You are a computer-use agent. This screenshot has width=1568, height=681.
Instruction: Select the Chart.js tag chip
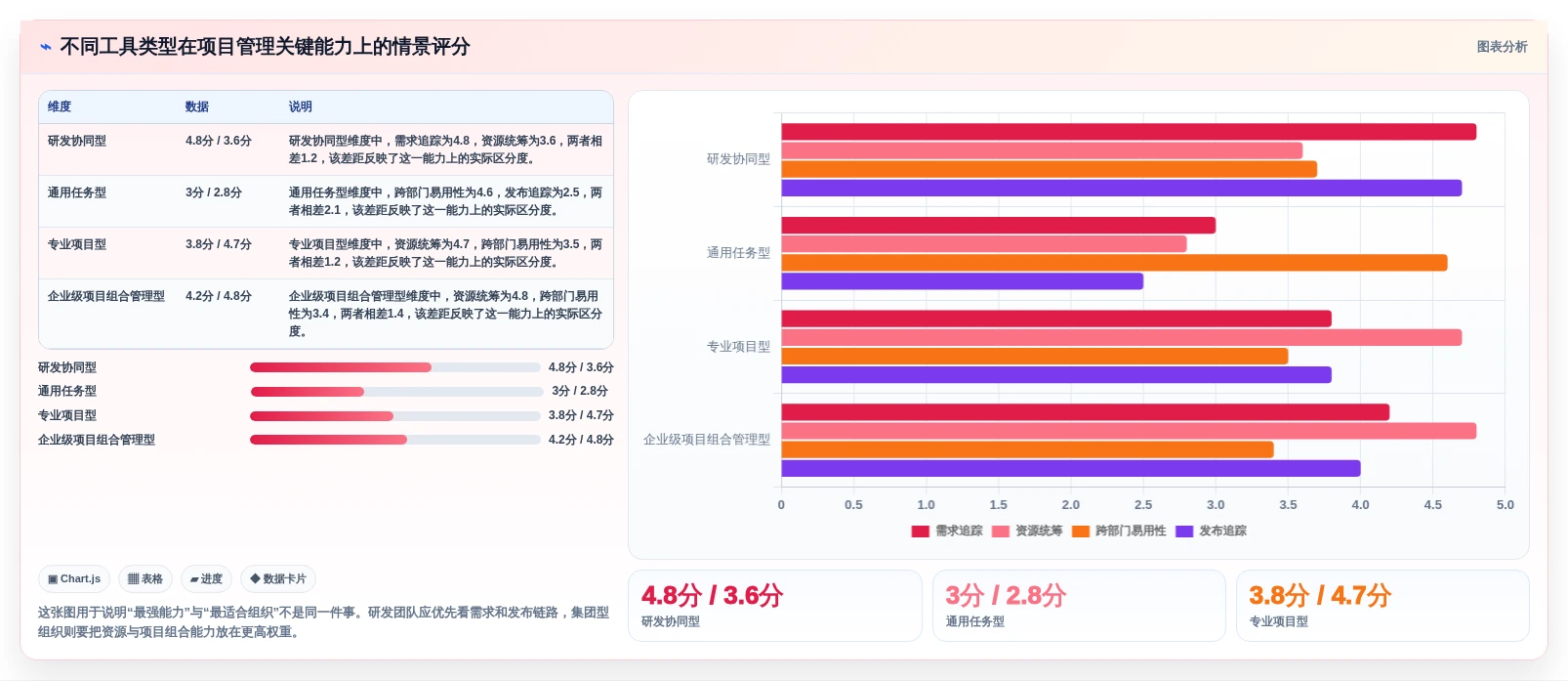(74, 578)
